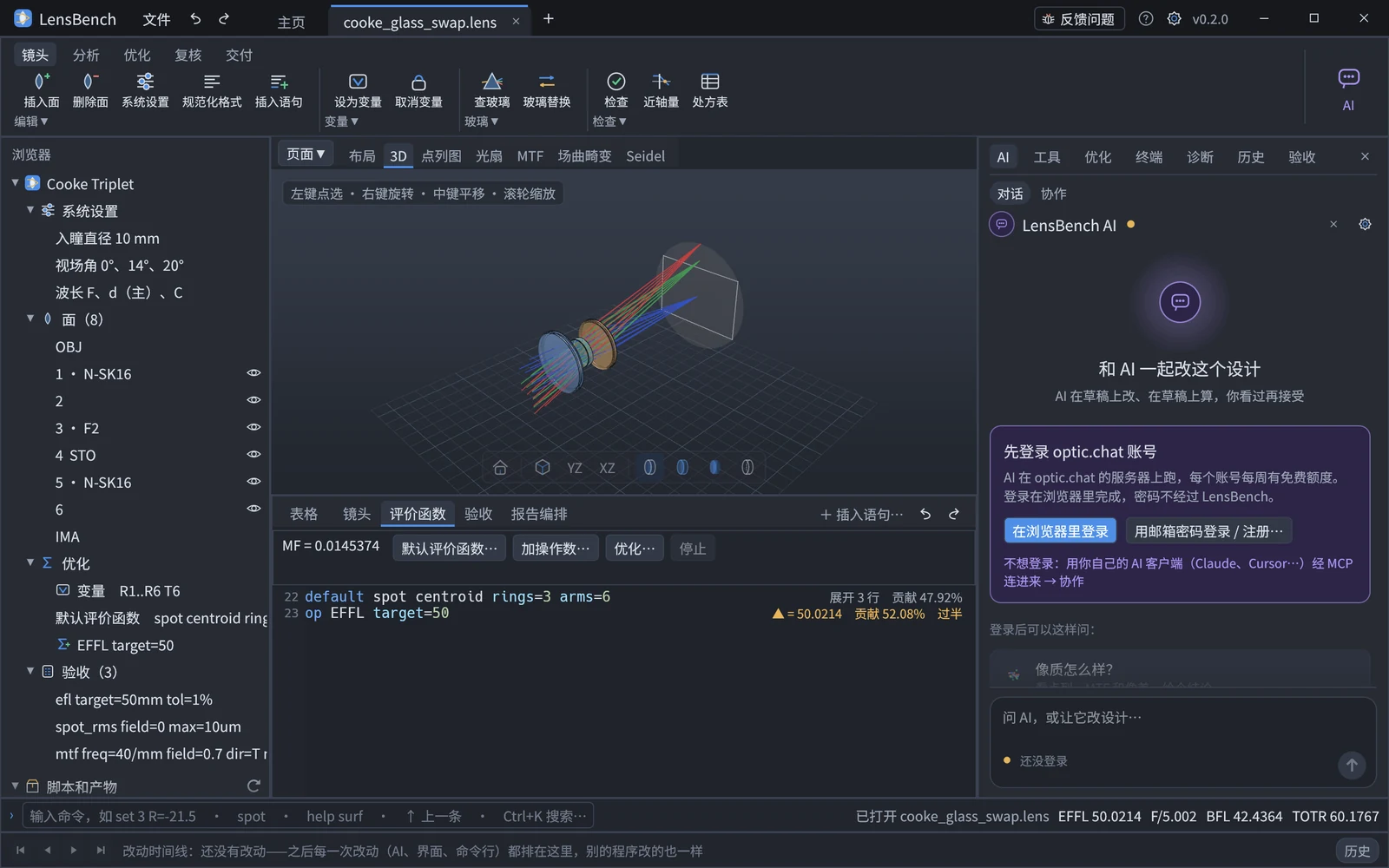
Task: Switch 3D view to YZ plane
Action: pyautogui.click(x=575, y=468)
